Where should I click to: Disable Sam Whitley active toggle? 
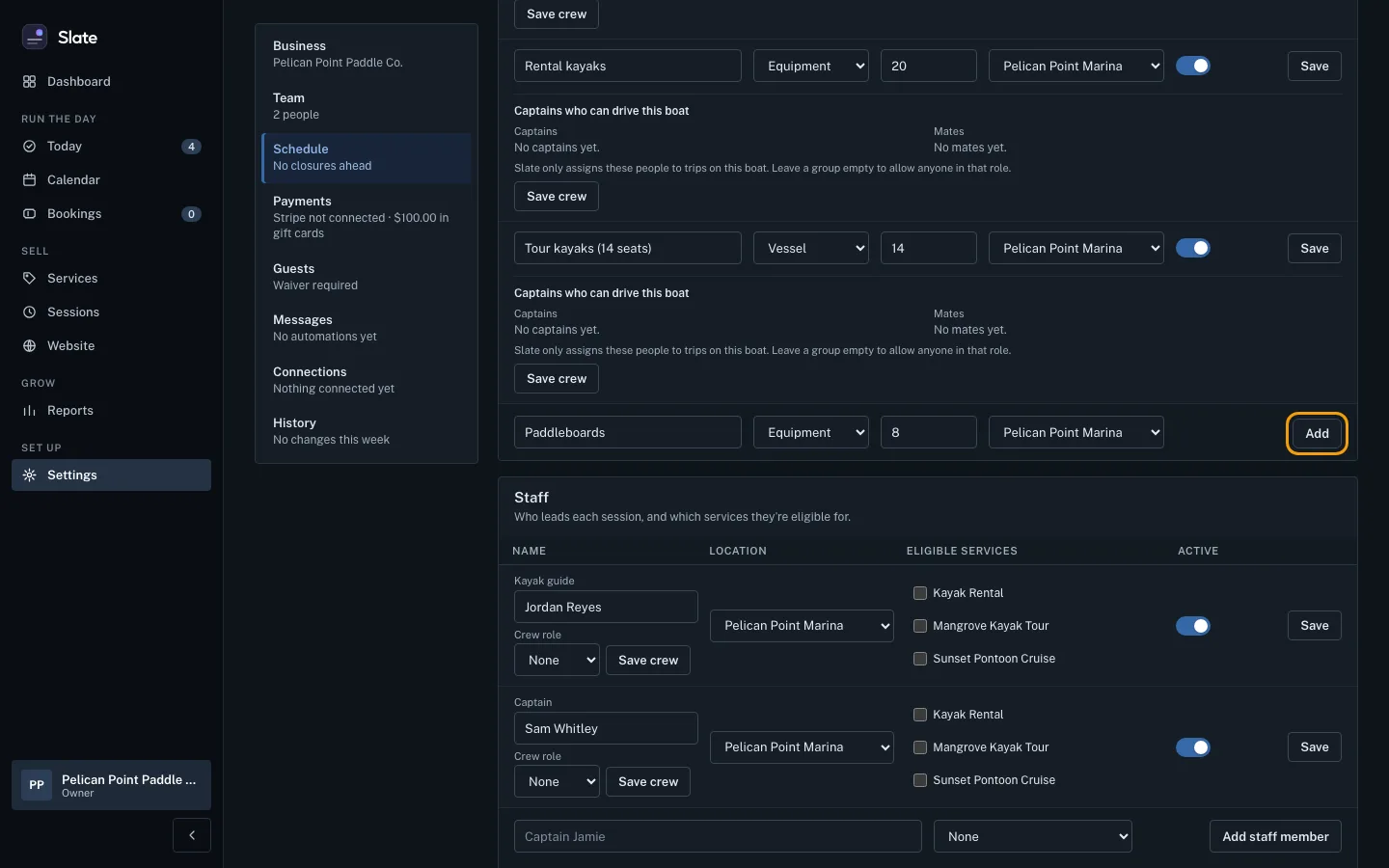pyautogui.click(x=1193, y=747)
